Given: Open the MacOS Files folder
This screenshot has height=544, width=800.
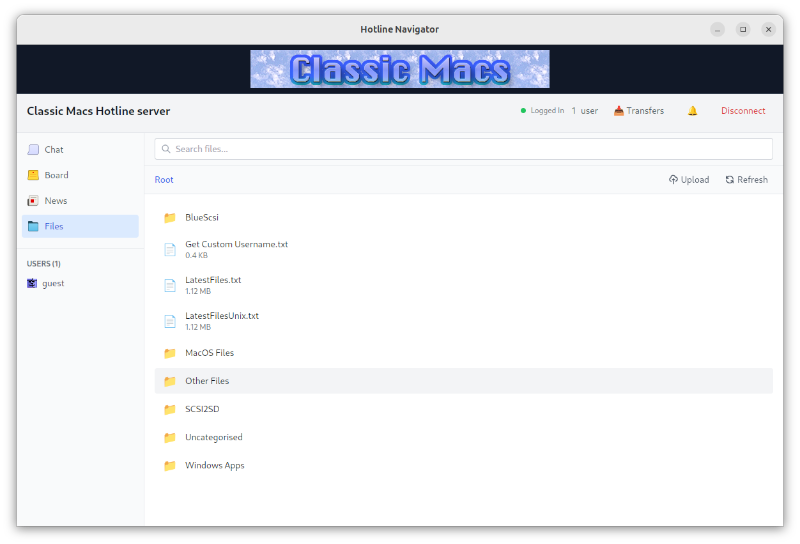Looking at the screenshot, I should [209, 353].
